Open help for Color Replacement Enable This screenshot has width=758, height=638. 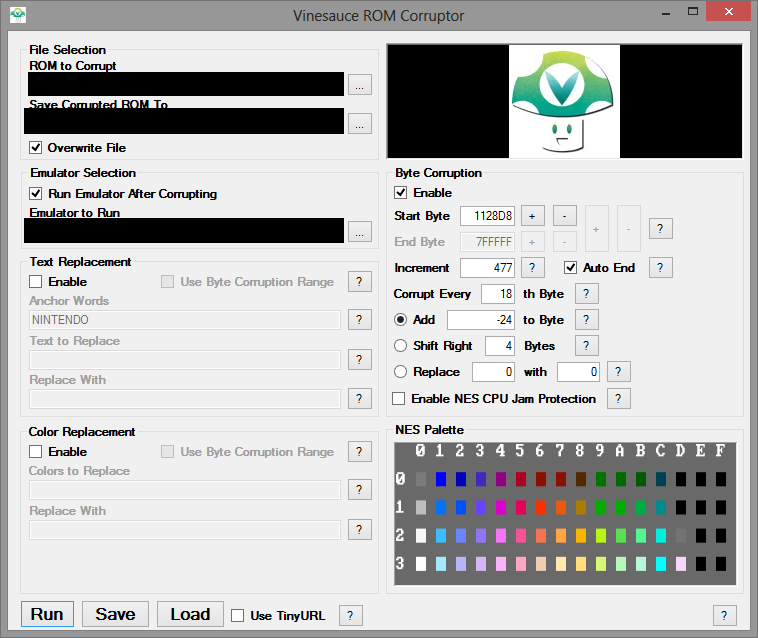(360, 451)
